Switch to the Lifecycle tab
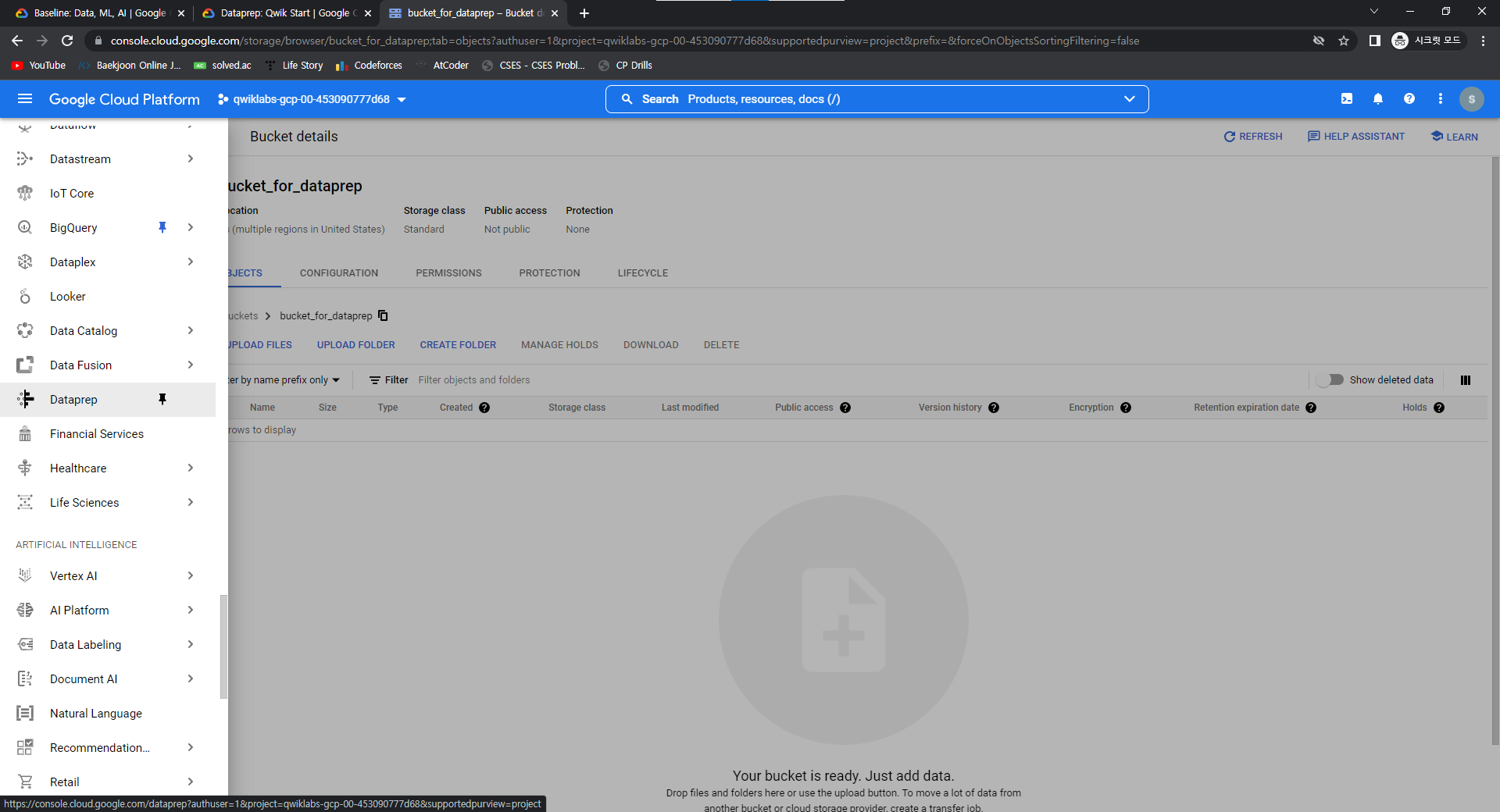Image resolution: width=1500 pixels, height=812 pixels. (643, 273)
